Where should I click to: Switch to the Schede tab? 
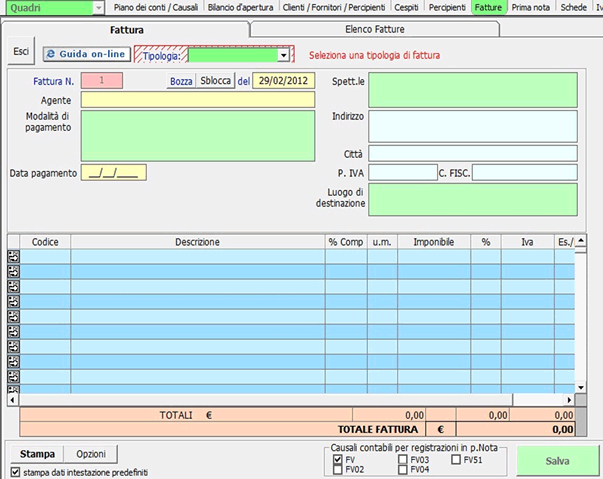pos(573,7)
